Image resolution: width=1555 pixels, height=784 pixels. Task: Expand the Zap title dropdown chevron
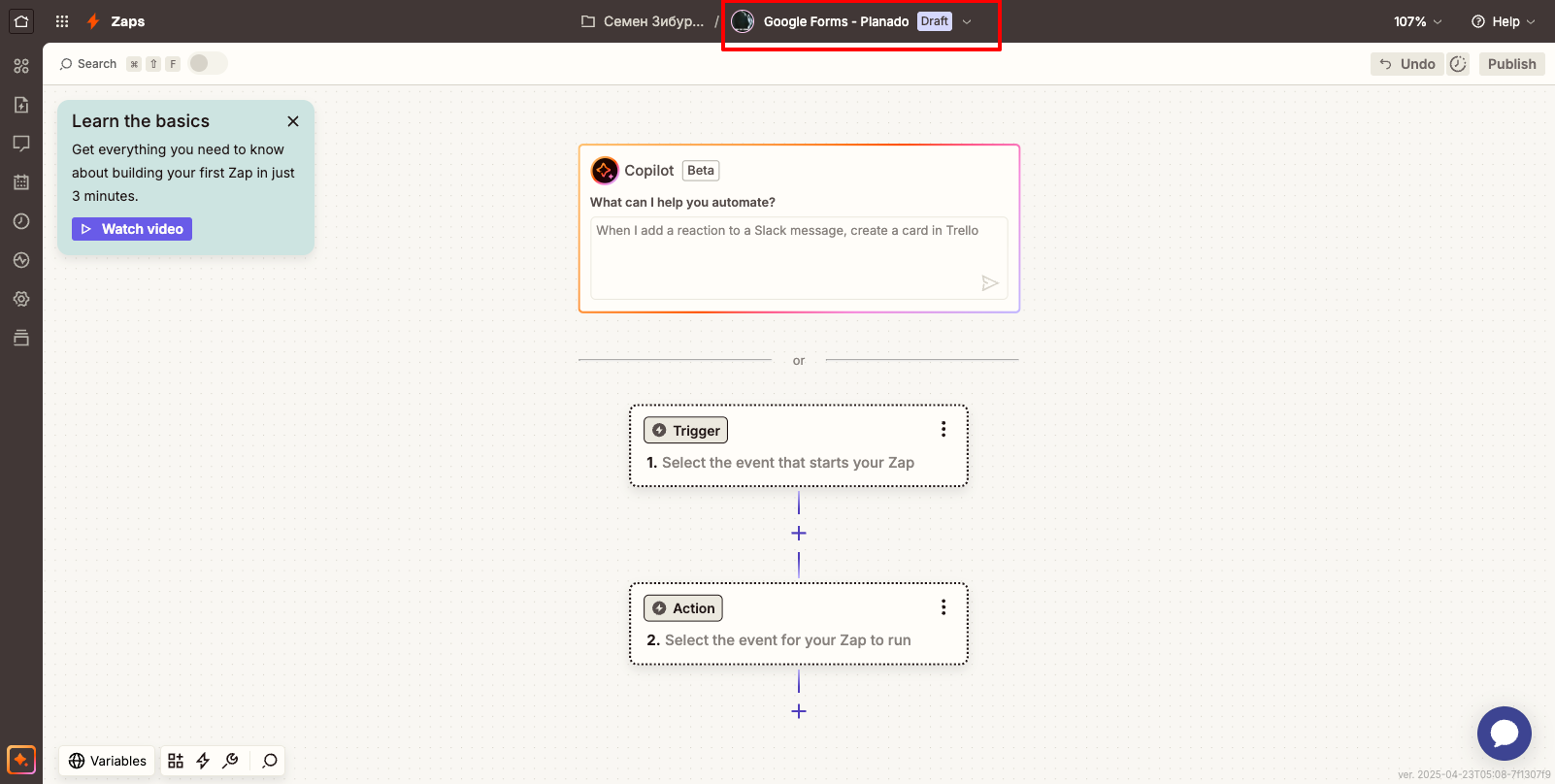(x=967, y=21)
